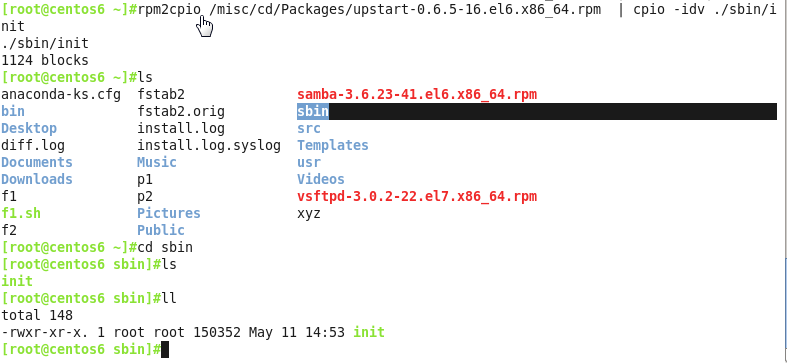787x364 pixels.
Task: Click the samba-3.6.23-41.el6.x86_64.rpm filename
Action: (x=417, y=94)
